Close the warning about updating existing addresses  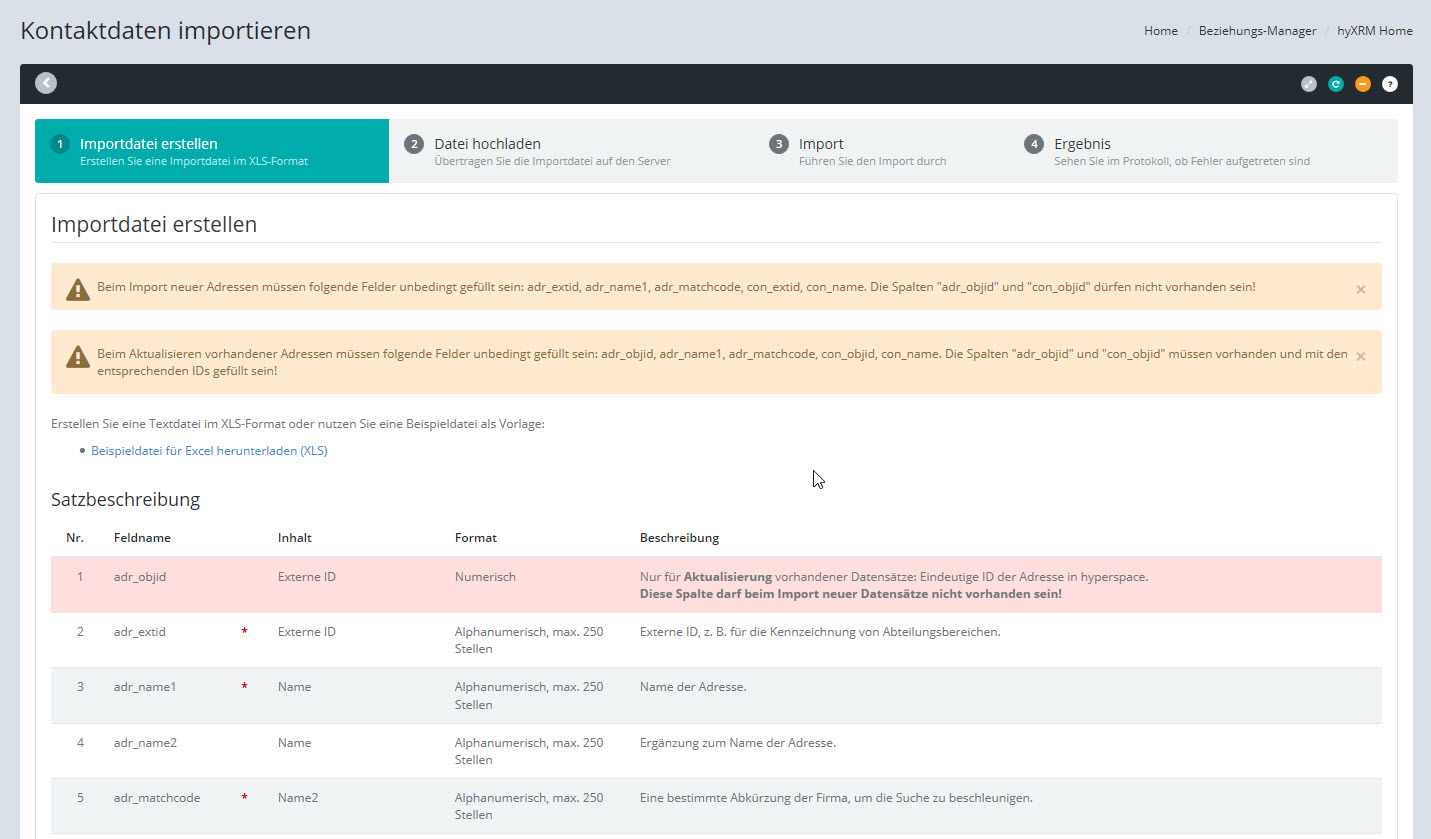point(1360,356)
